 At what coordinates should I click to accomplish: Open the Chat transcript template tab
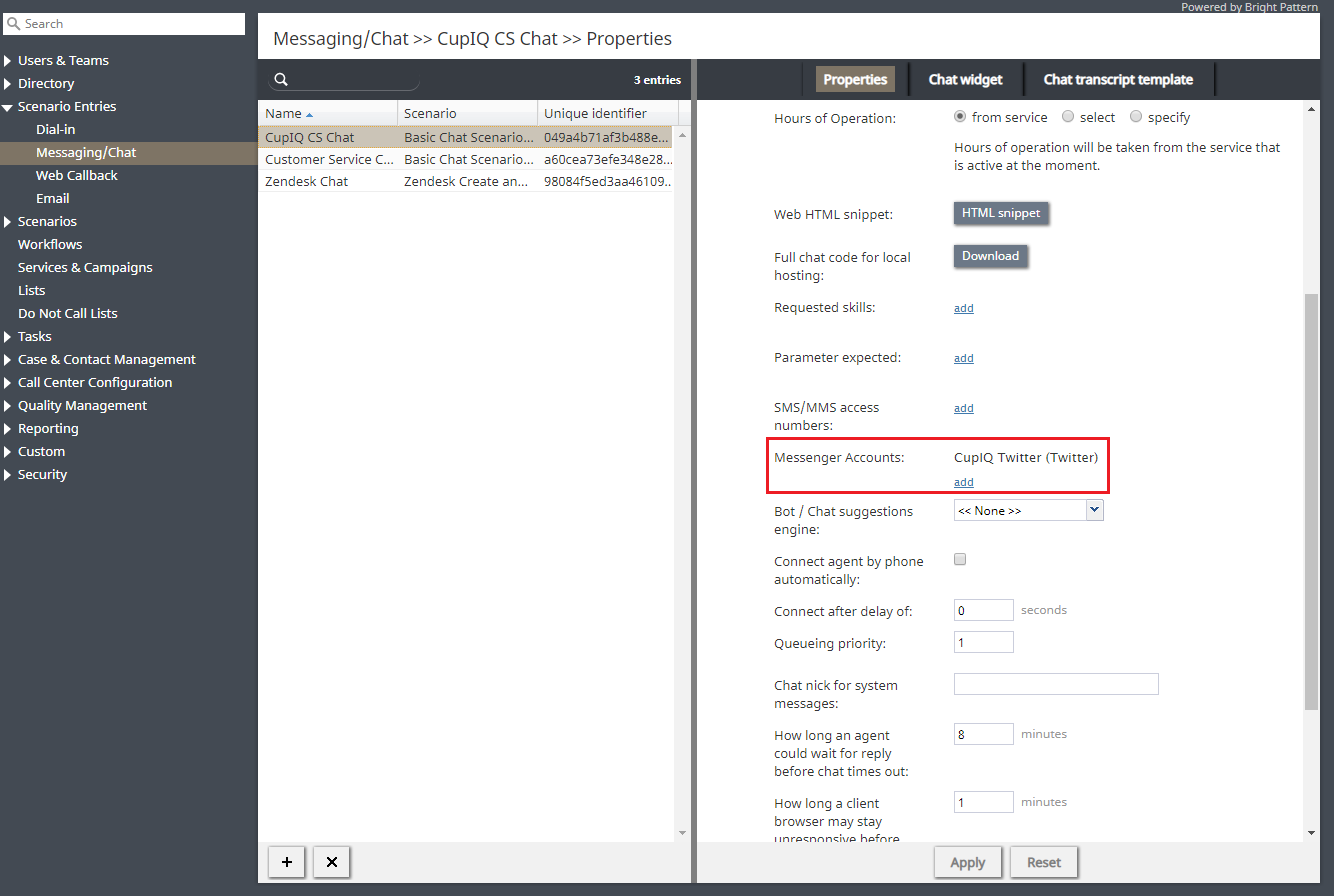1118,79
